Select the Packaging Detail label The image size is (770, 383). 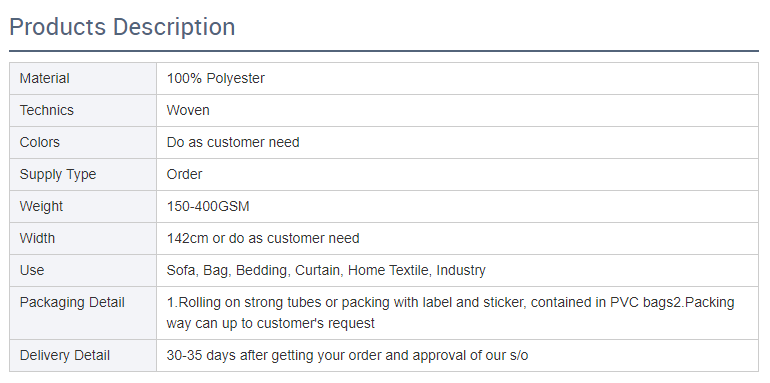[x=72, y=302]
